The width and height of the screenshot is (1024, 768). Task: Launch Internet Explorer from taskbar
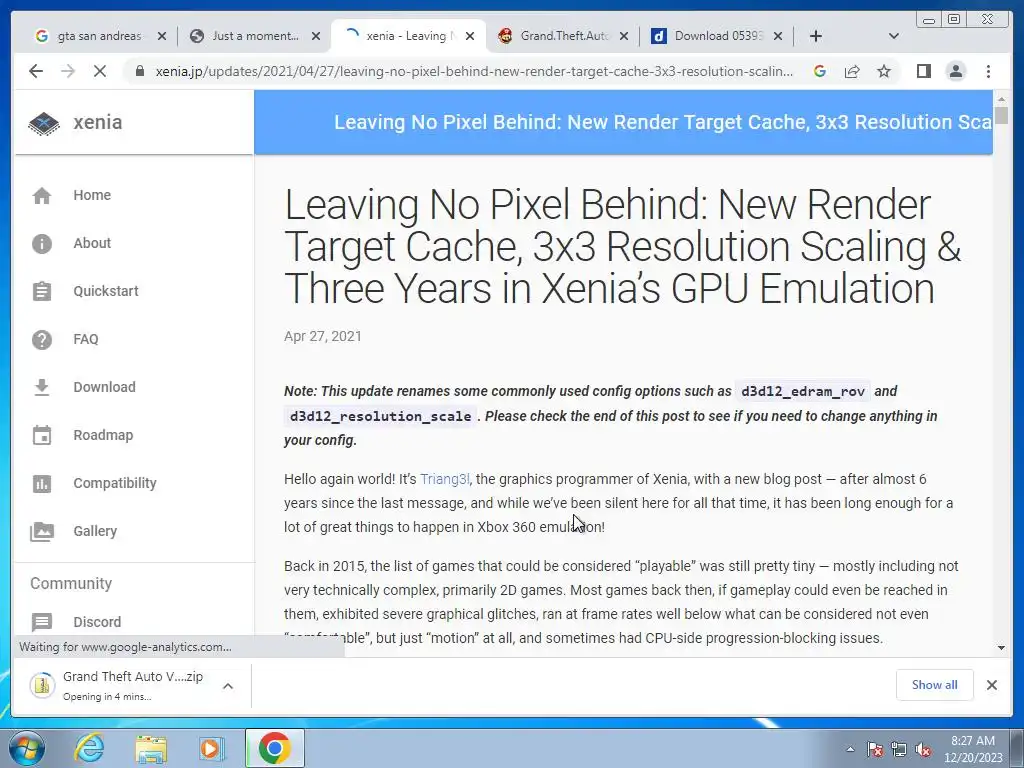coord(89,748)
